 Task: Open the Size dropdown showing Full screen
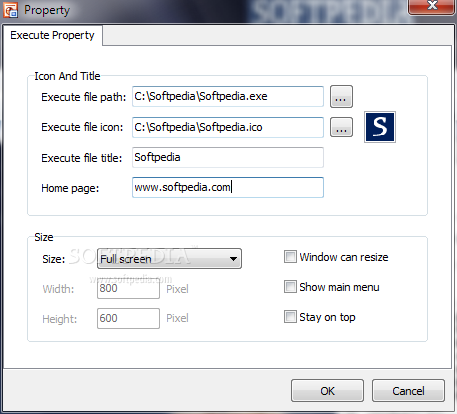coord(169,259)
